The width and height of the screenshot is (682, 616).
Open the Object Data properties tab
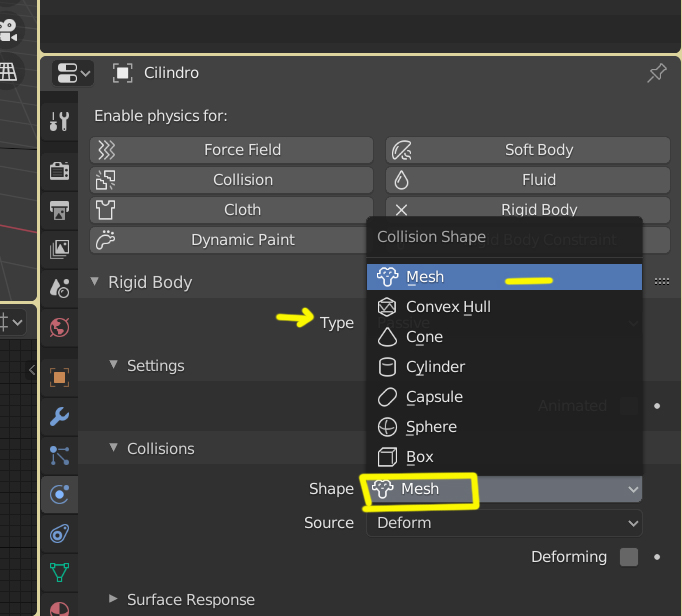[x=59, y=572]
